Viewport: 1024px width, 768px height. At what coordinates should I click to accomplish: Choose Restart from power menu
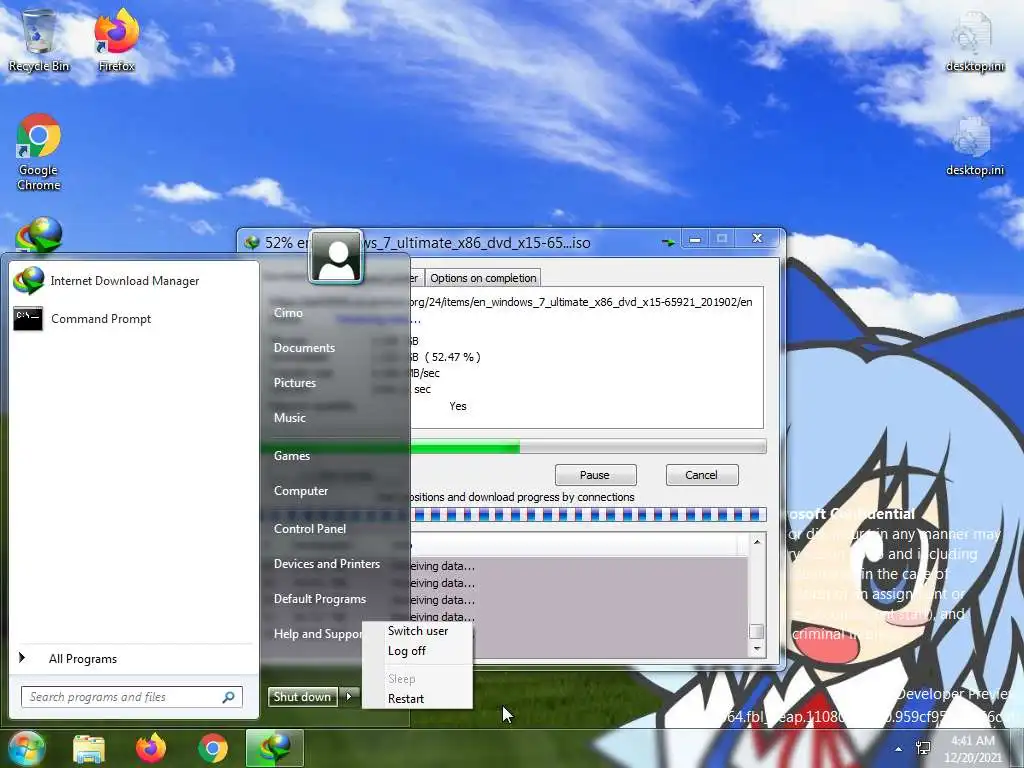(x=406, y=699)
